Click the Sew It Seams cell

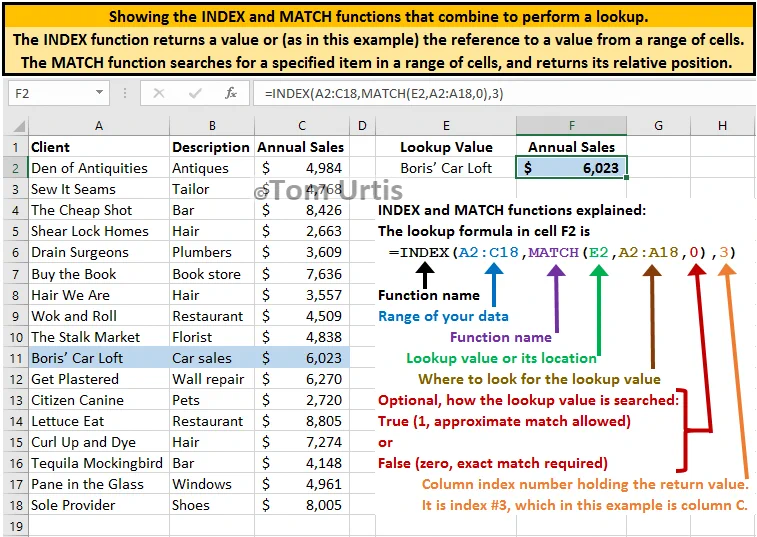click(x=99, y=189)
